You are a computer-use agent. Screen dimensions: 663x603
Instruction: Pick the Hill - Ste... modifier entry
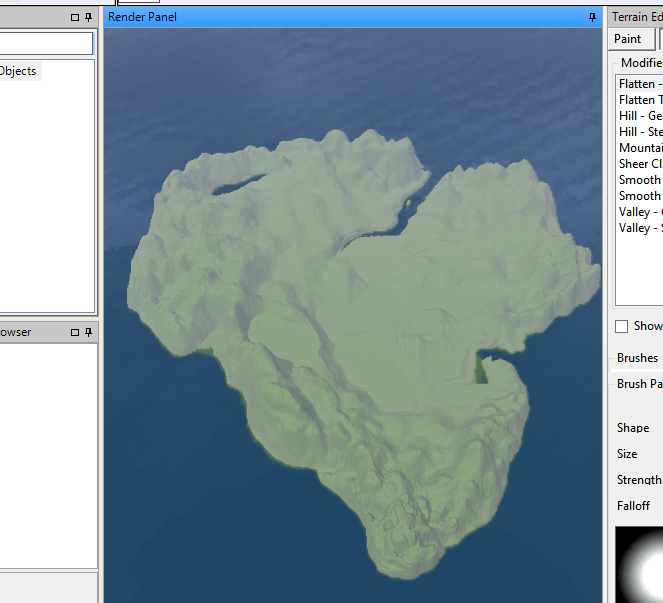tap(640, 132)
